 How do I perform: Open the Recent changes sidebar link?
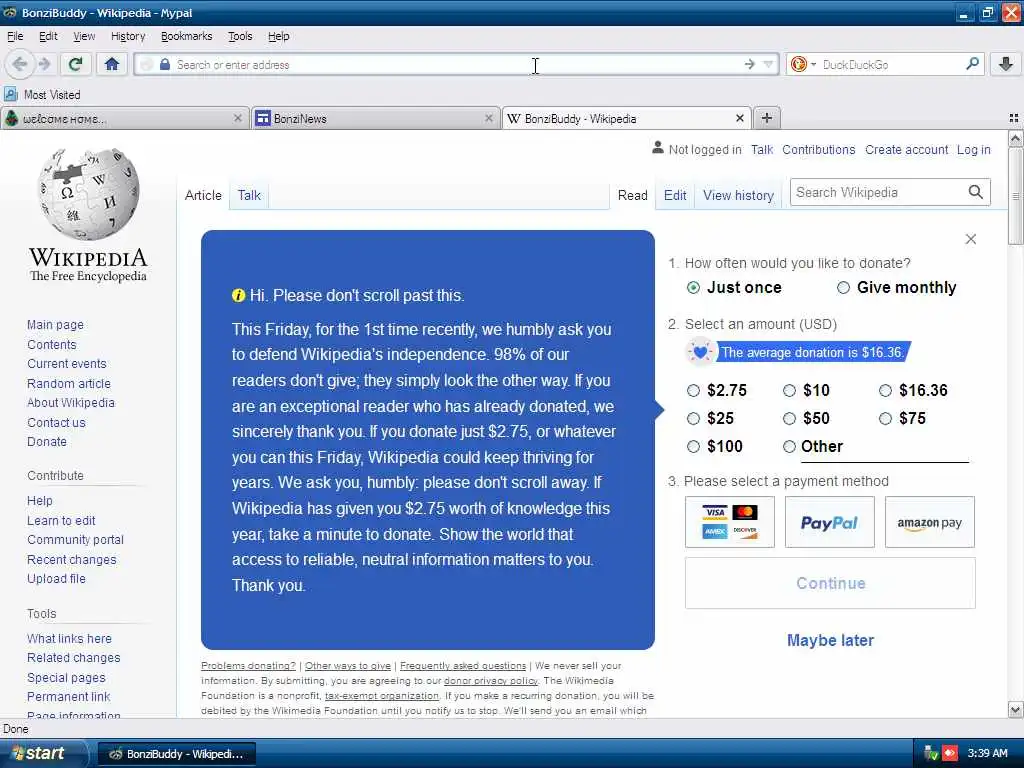tap(71, 560)
